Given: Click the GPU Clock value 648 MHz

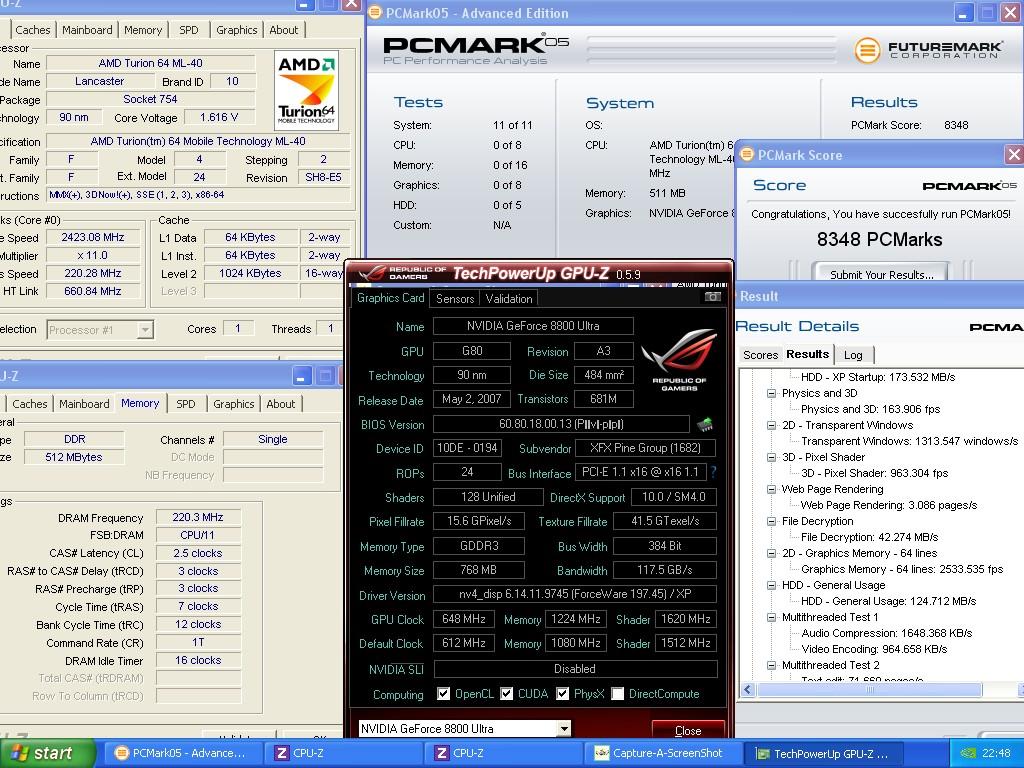Looking at the screenshot, I should coord(464,618).
